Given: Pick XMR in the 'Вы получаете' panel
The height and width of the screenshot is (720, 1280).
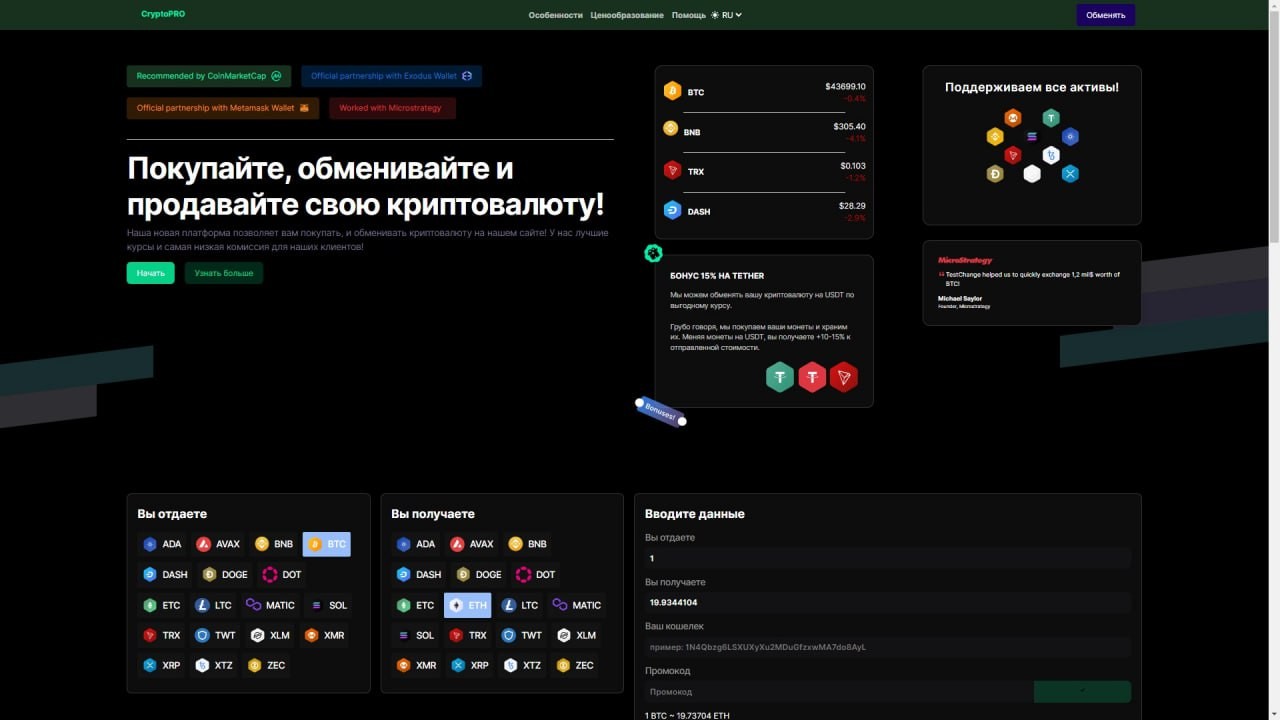Looking at the screenshot, I should click(418, 665).
